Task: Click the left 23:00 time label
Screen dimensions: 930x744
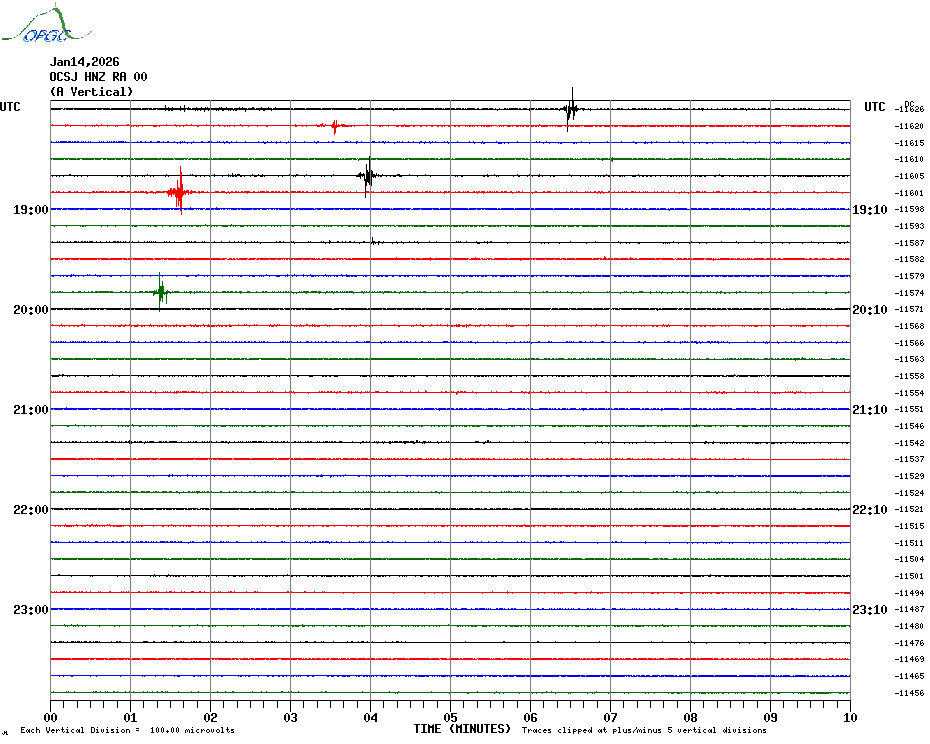Action: click(31, 609)
